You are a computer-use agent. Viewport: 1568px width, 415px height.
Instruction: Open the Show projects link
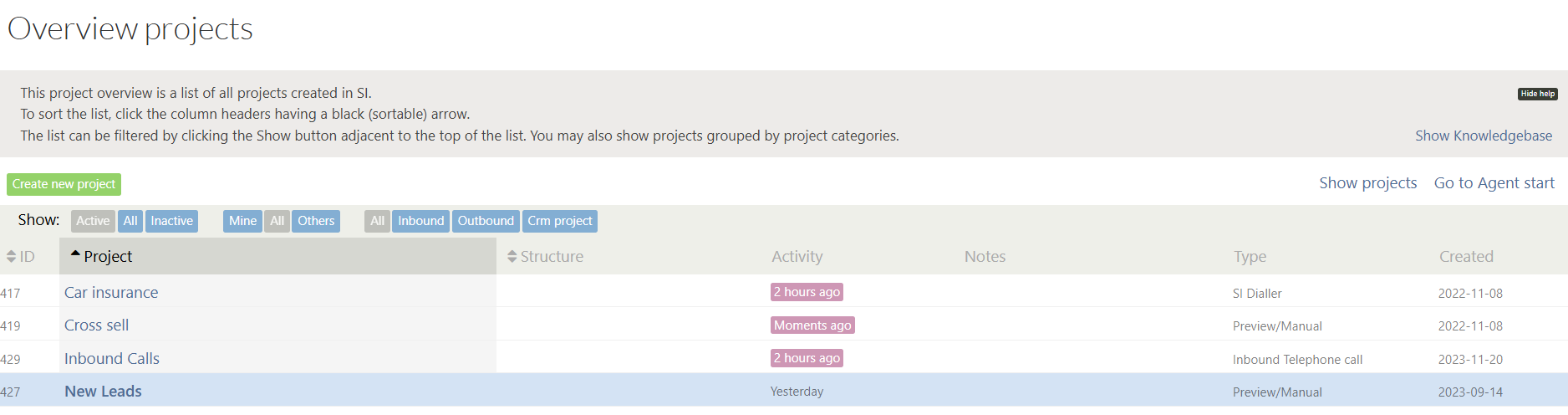pos(1367,183)
